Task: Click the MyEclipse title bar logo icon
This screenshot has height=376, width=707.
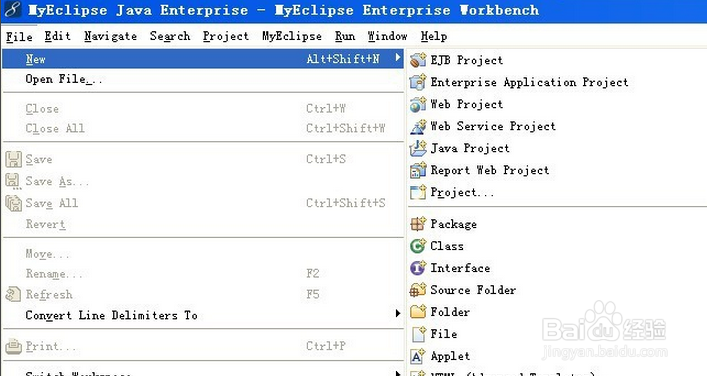Action: pyautogui.click(x=13, y=10)
